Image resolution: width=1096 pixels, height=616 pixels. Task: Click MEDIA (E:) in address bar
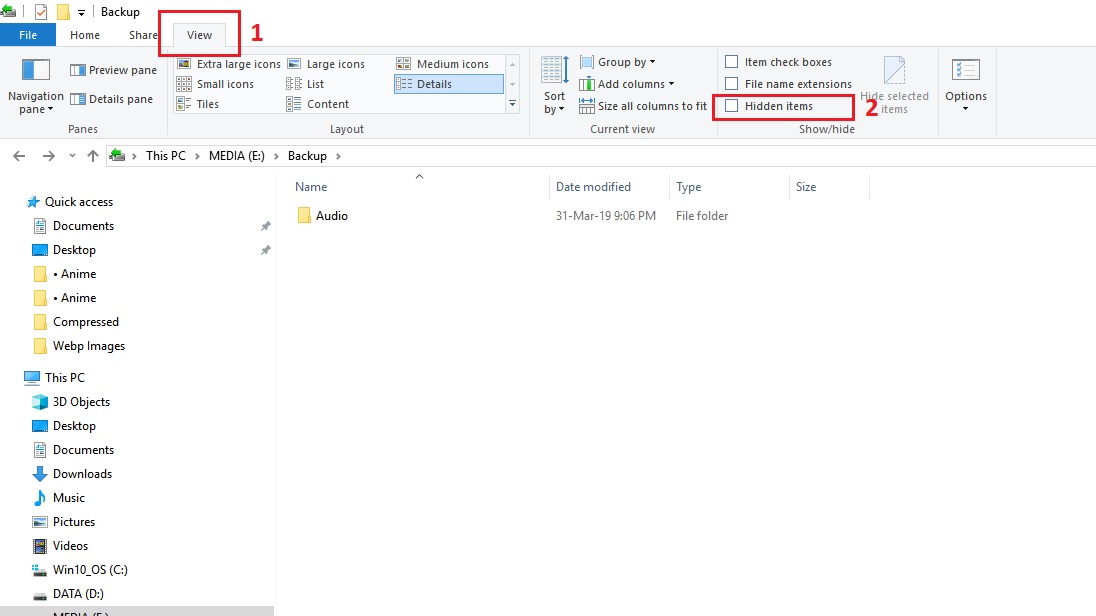click(x=237, y=156)
